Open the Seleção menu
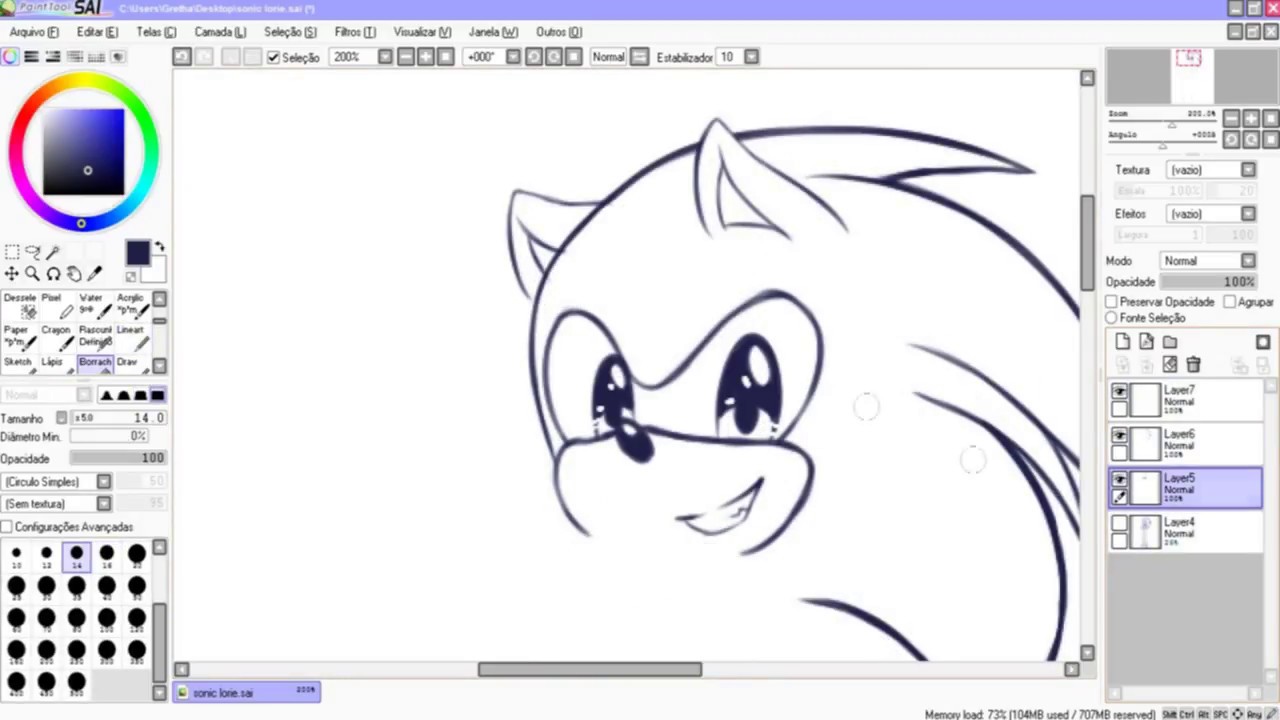1280x720 pixels. [x=290, y=32]
